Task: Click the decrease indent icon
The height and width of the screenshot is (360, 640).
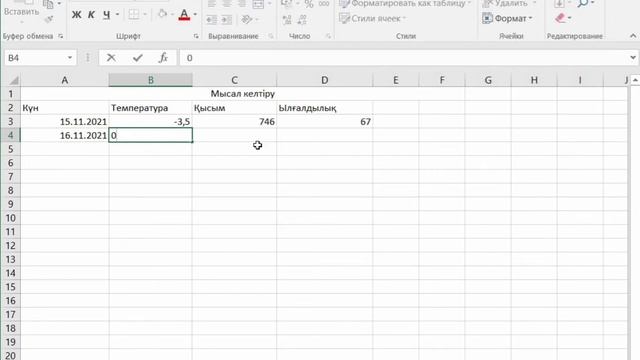Action: click(x=211, y=19)
